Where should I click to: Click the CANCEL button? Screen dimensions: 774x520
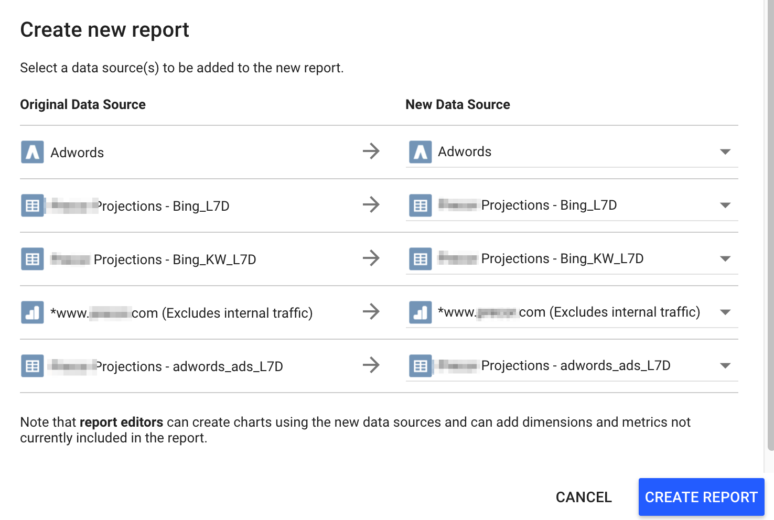pos(583,497)
